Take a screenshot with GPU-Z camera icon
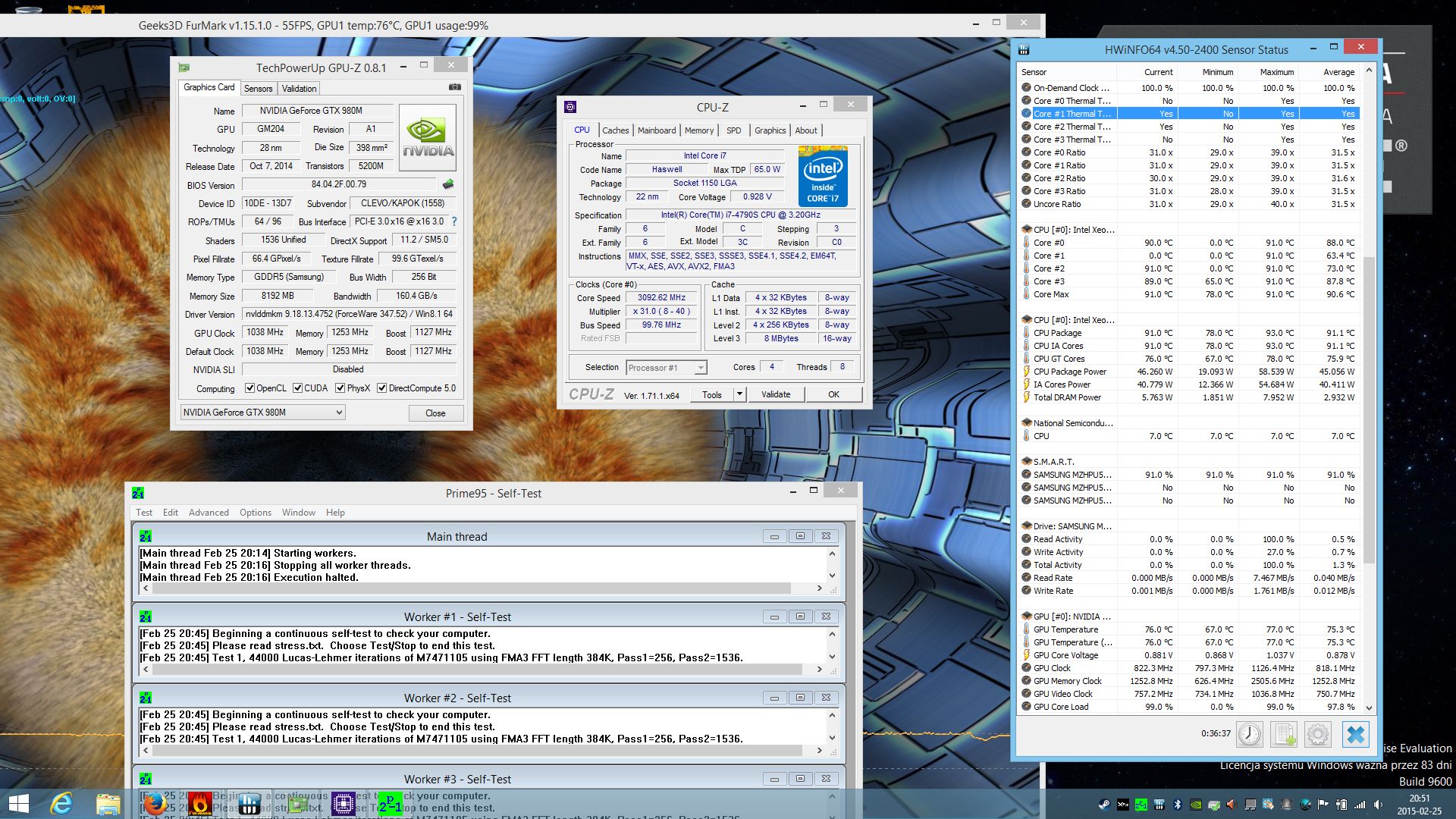Screen dimensions: 1456x819 (x=455, y=87)
